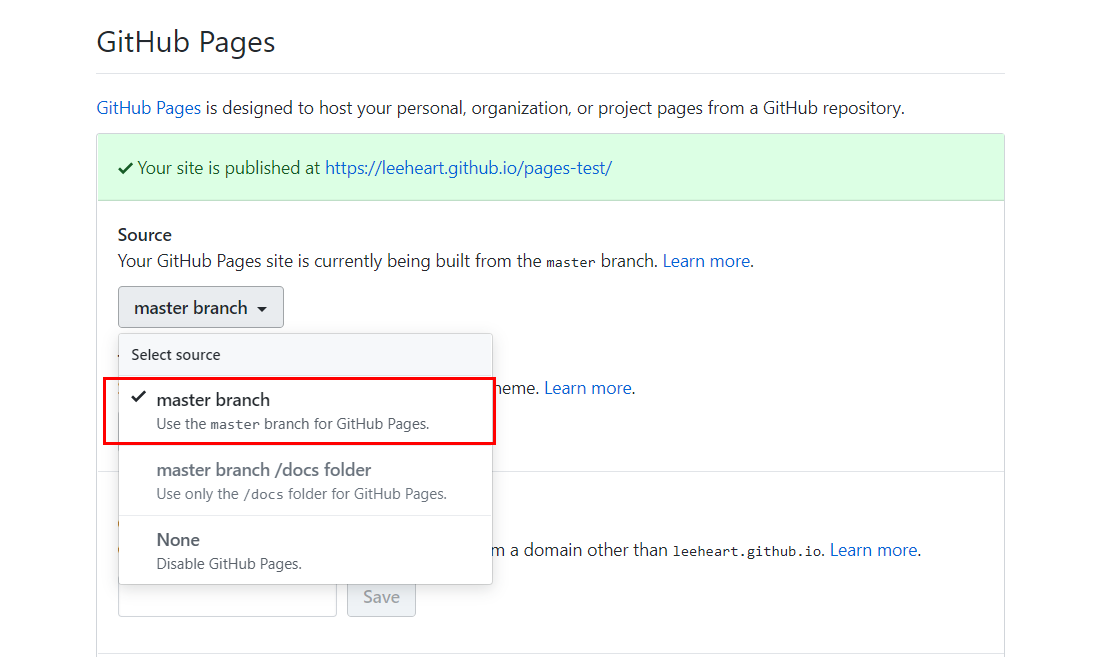Click the 'Source' section label
This screenshot has height=657, width=1103.
(145, 235)
